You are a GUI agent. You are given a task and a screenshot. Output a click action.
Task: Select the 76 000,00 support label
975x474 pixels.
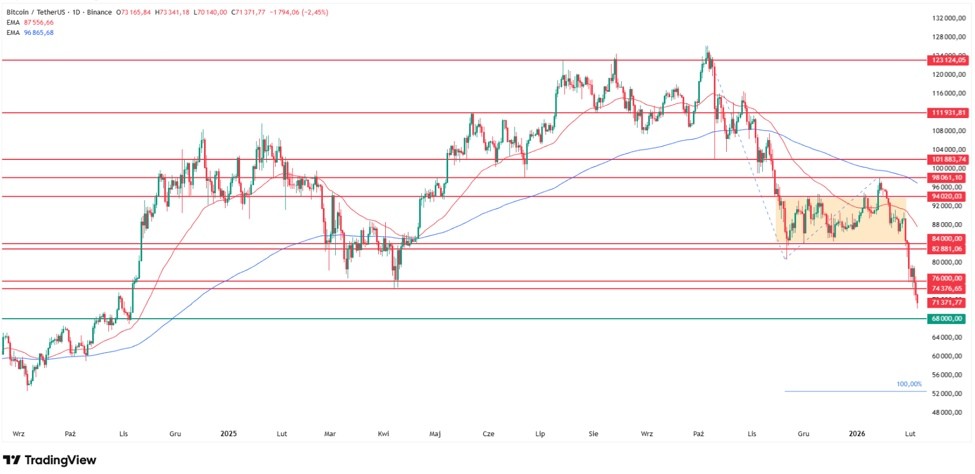point(945,278)
